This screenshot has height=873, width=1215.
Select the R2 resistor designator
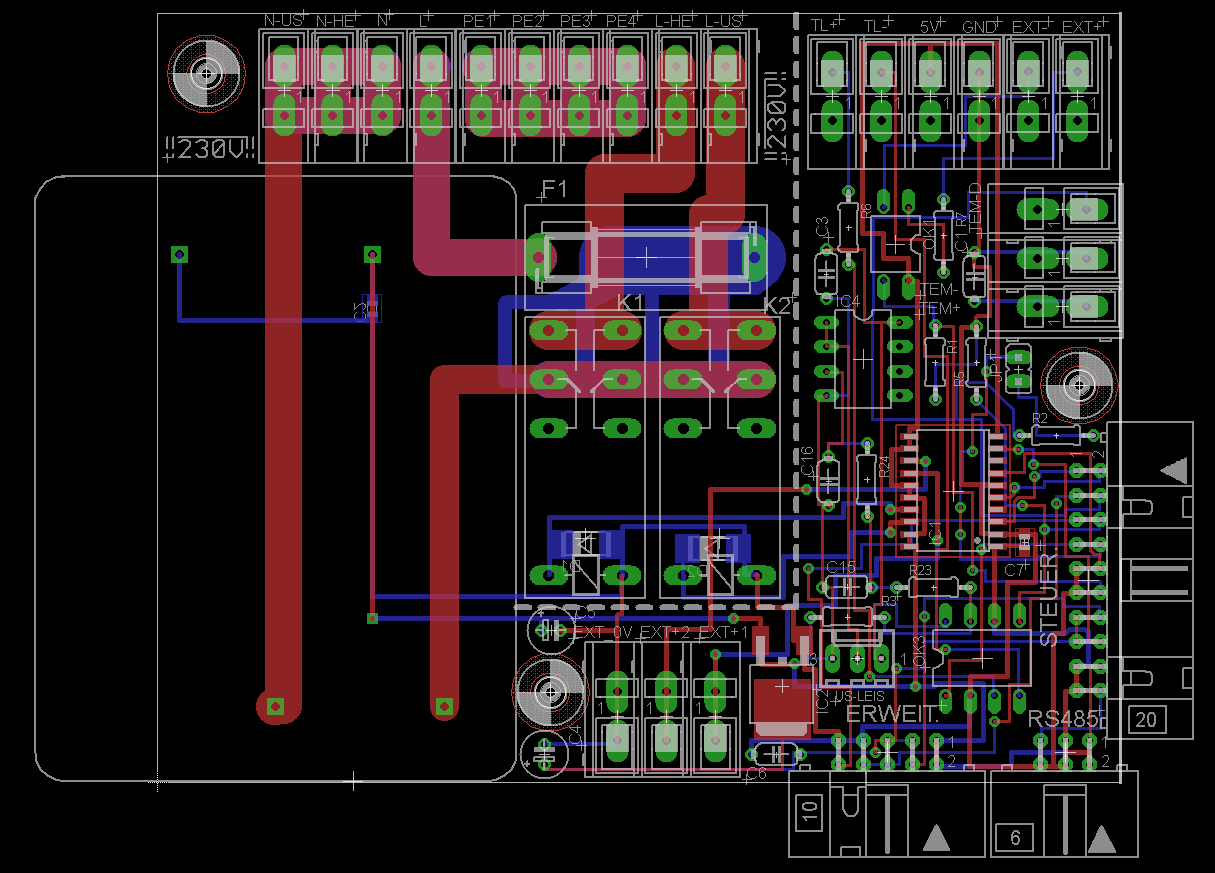click(1040, 418)
